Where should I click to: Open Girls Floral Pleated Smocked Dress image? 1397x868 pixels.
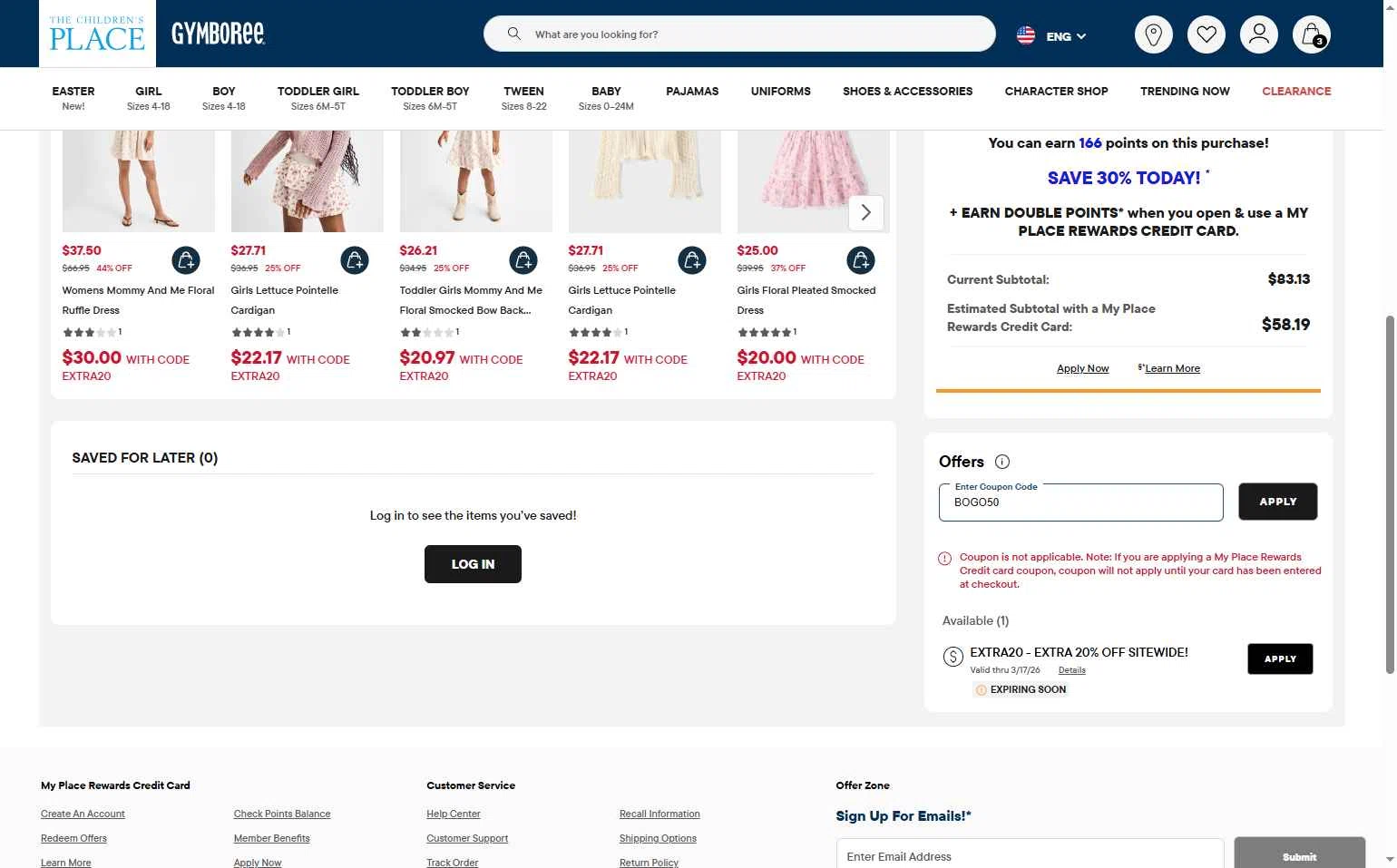(814, 180)
